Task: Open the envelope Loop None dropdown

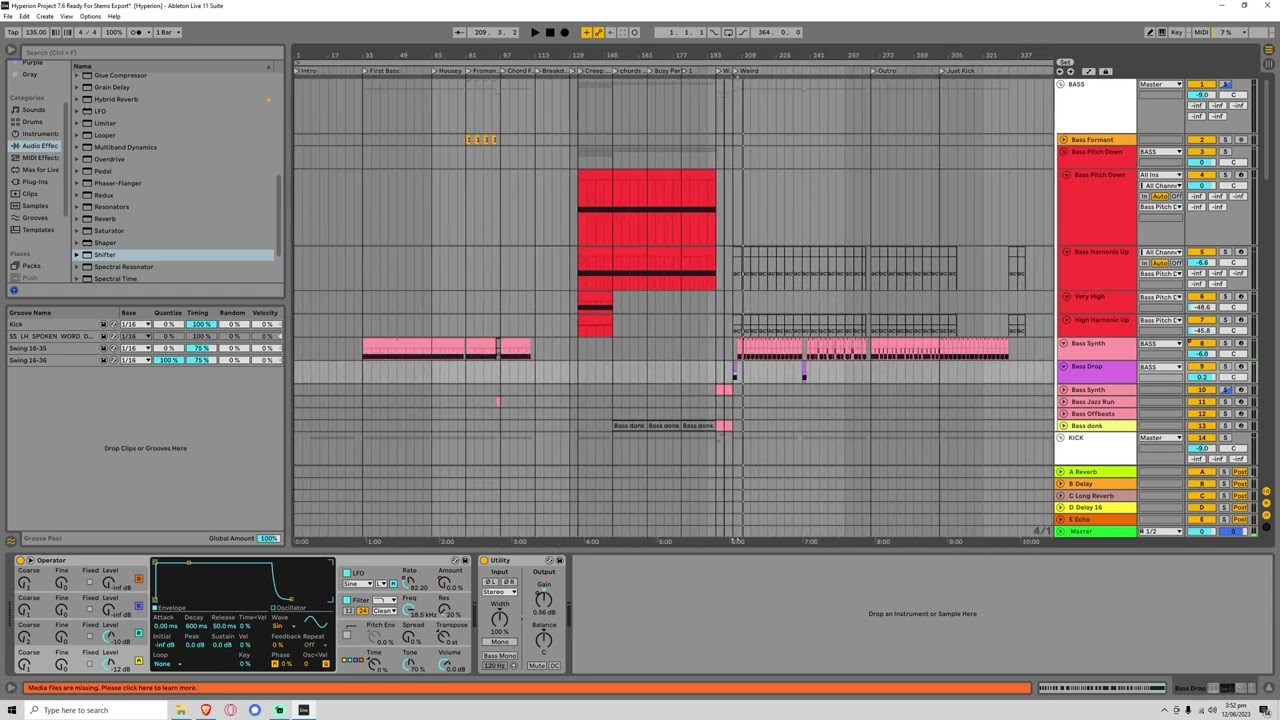Action: [167, 664]
